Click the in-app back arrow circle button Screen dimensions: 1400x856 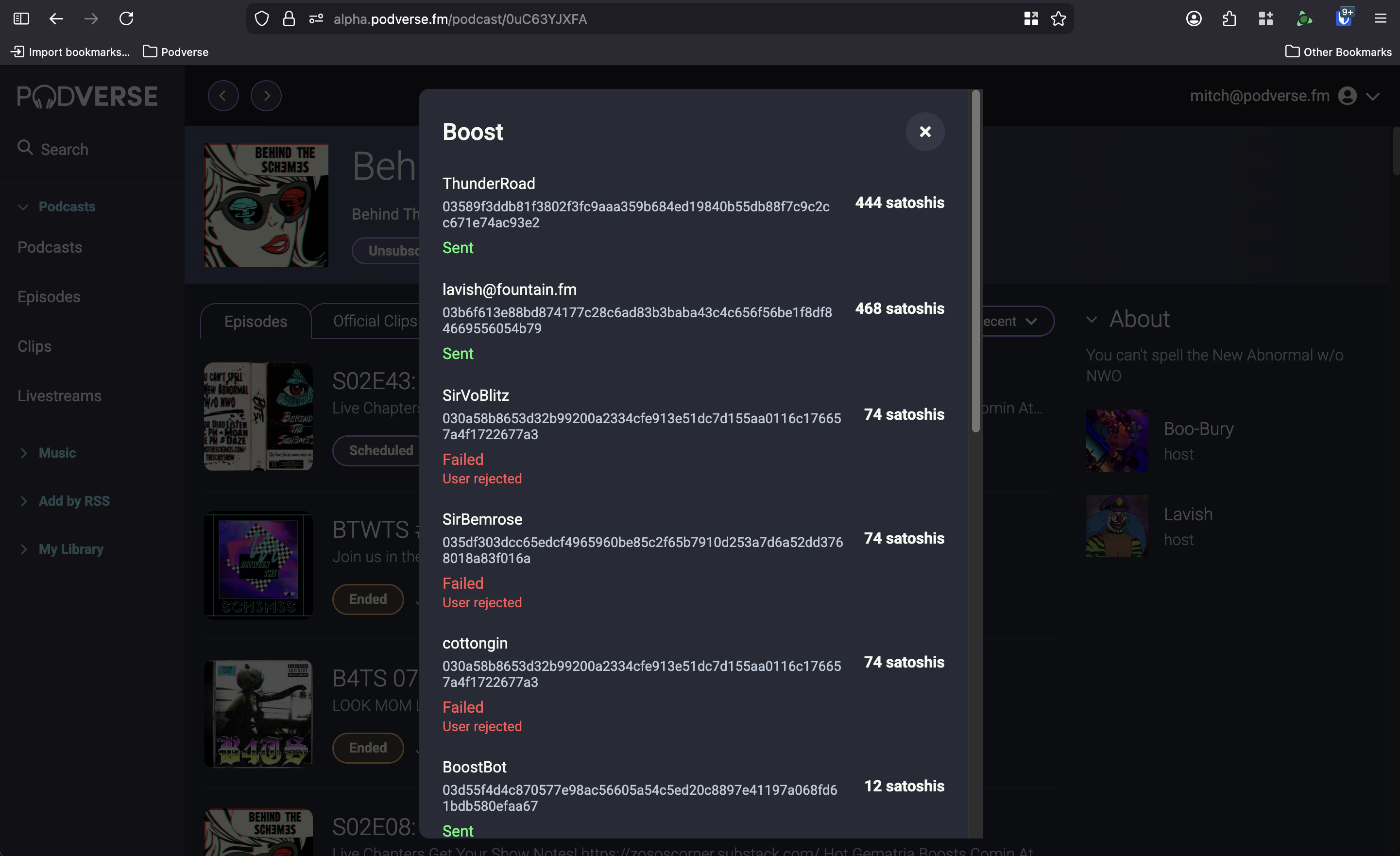tap(222, 96)
